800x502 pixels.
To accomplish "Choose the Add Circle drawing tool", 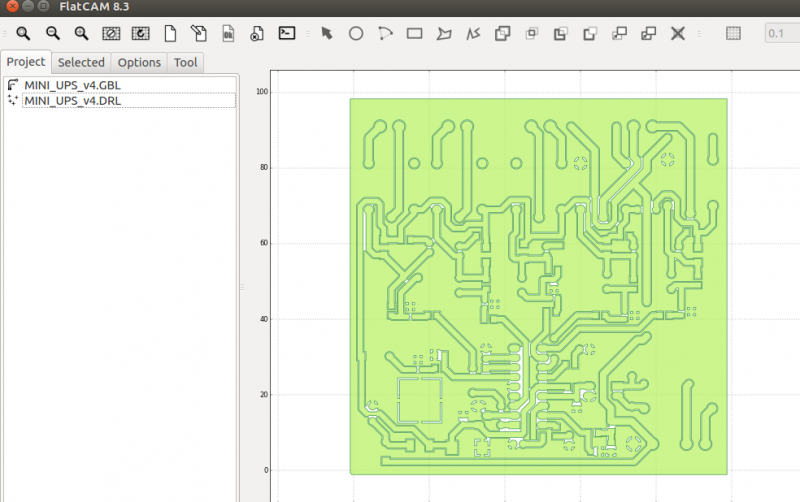I will pos(355,33).
